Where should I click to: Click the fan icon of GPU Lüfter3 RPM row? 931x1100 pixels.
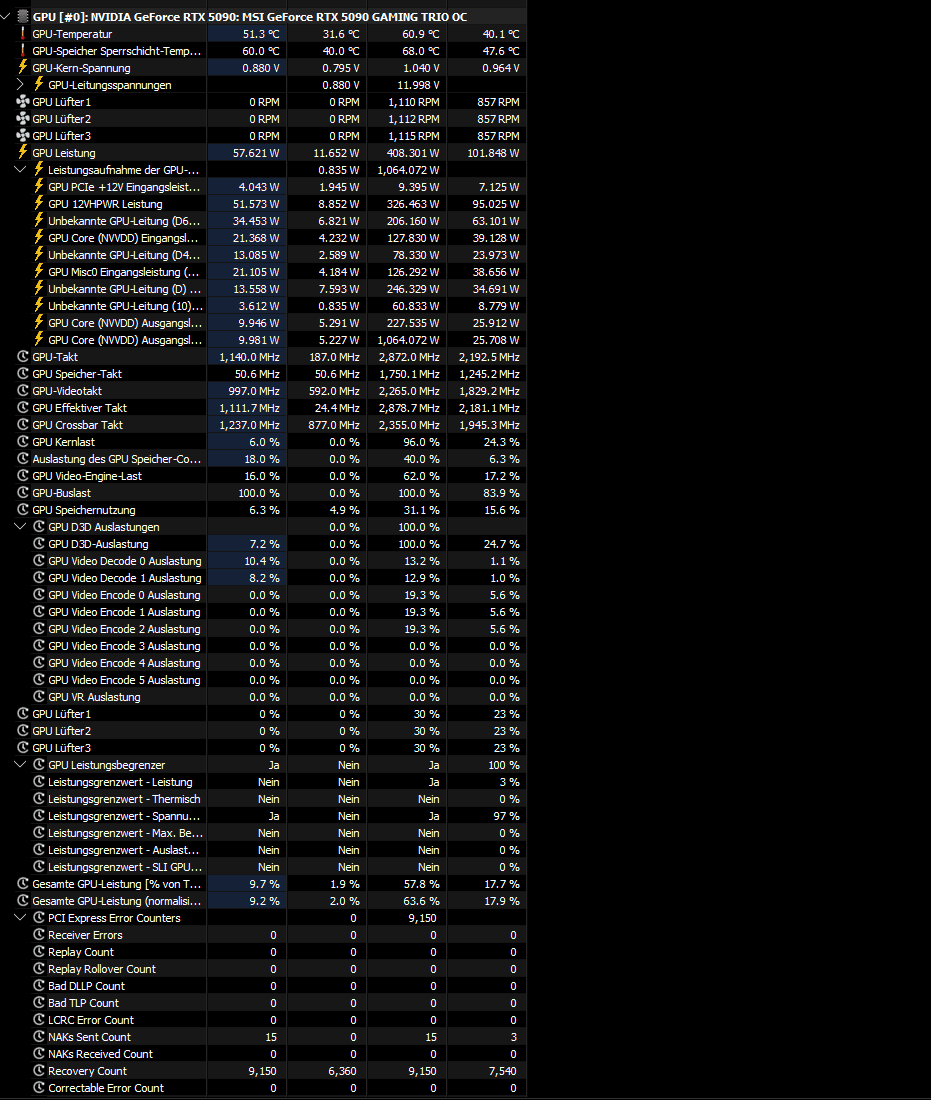click(22, 135)
